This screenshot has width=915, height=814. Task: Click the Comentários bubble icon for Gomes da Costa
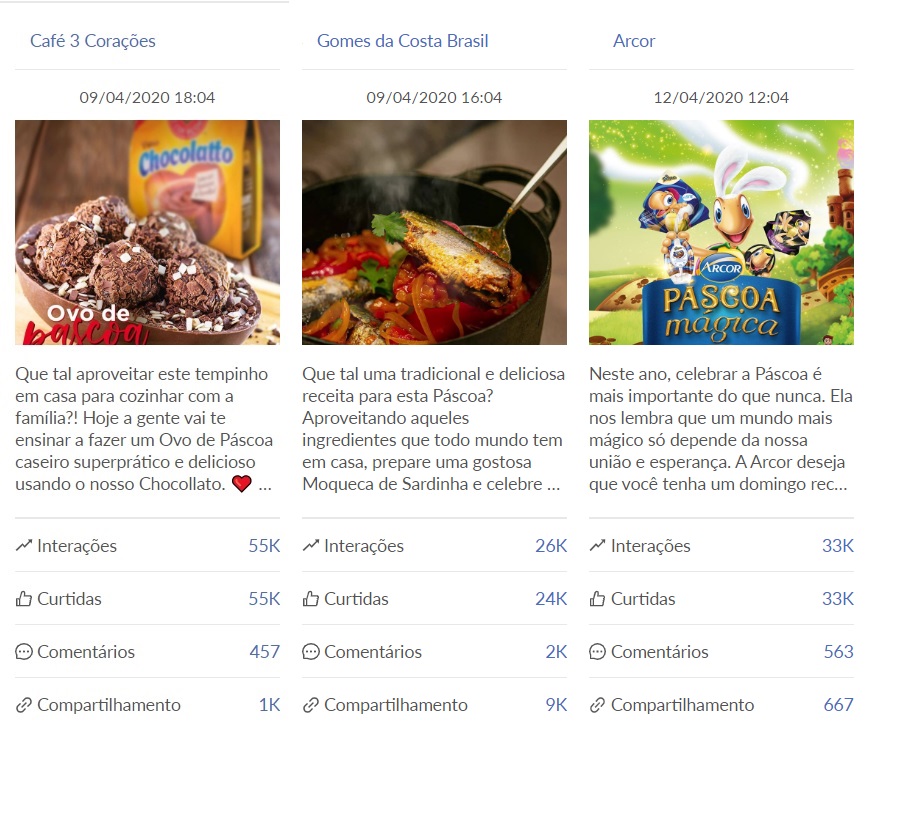coord(311,652)
